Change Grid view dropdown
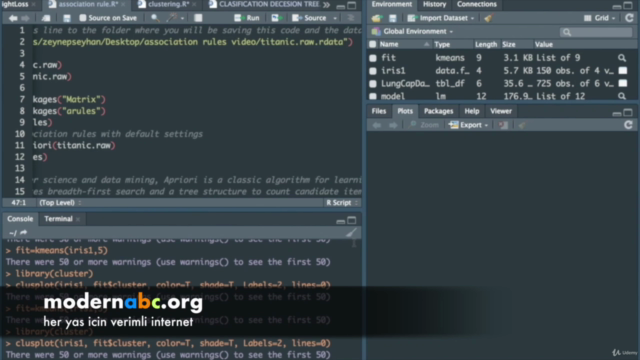The image size is (640, 360). [x=600, y=18]
